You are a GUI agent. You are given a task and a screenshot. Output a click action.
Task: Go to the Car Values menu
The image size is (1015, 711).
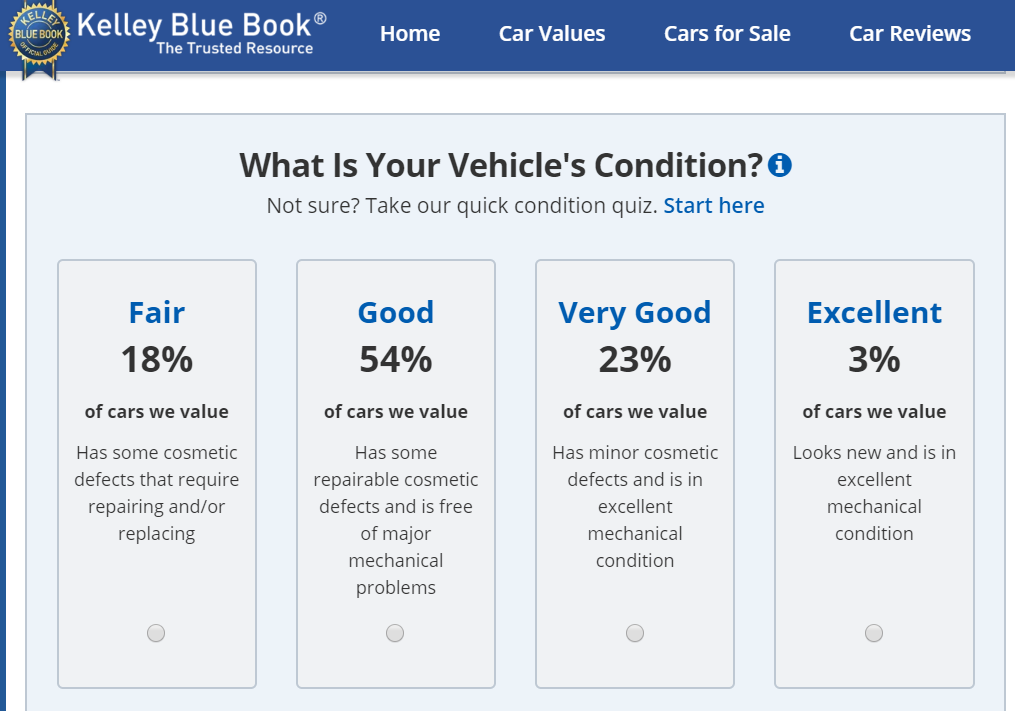tap(552, 34)
